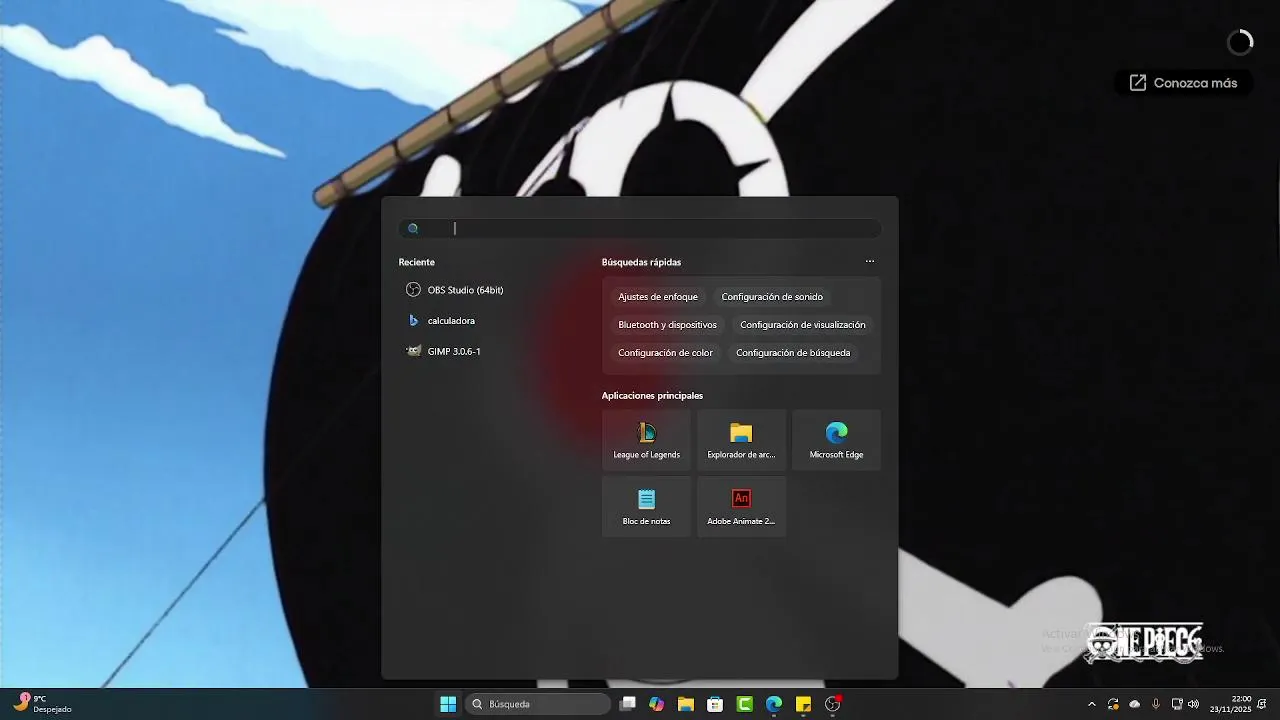This screenshot has width=1280, height=720.
Task: Select Configuración de visualización quick search
Action: [803, 325]
